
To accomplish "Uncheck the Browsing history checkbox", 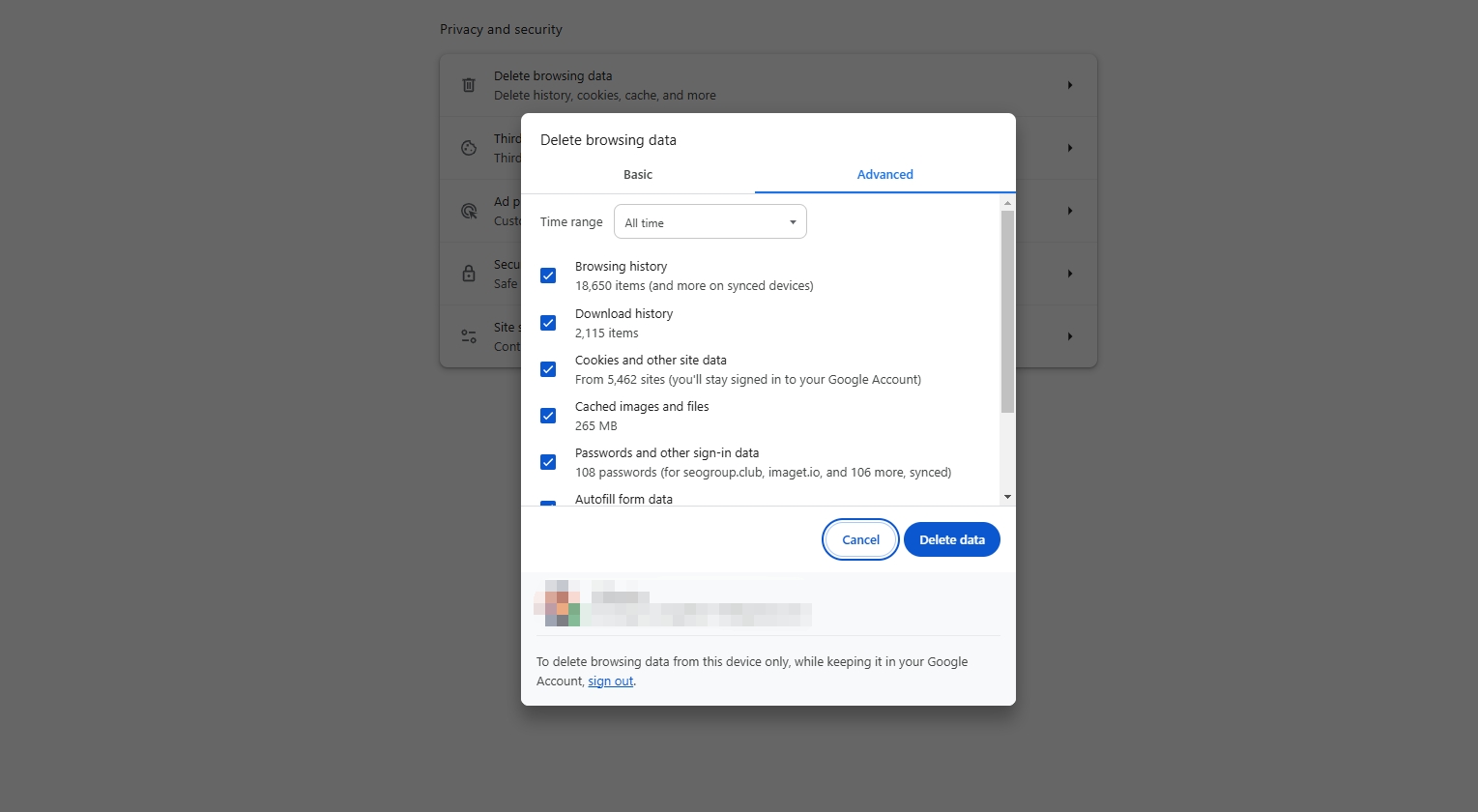I will click(548, 275).
